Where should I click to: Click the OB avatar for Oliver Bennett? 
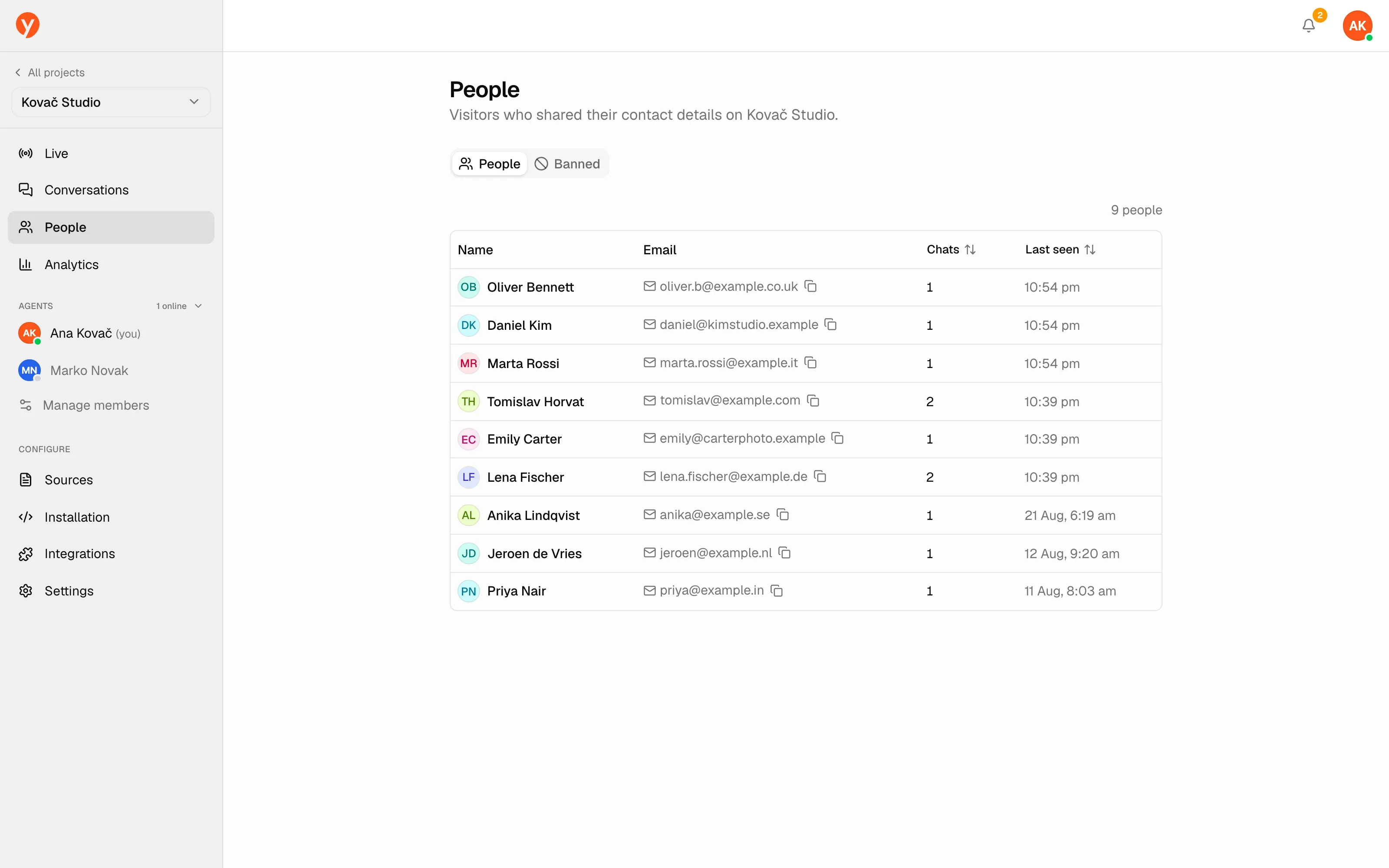(x=468, y=287)
